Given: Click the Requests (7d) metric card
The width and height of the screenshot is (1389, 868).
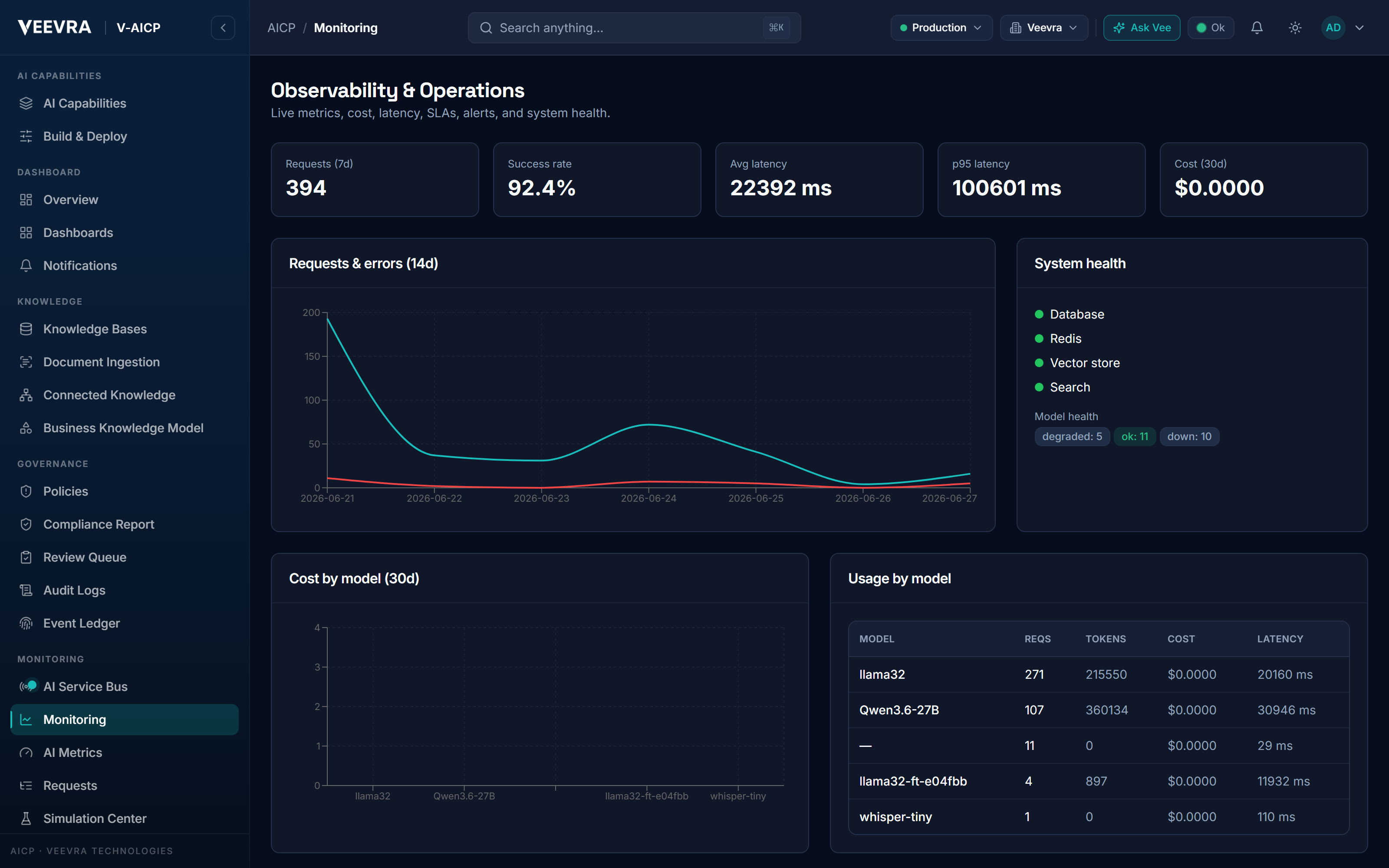Looking at the screenshot, I should [375, 180].
